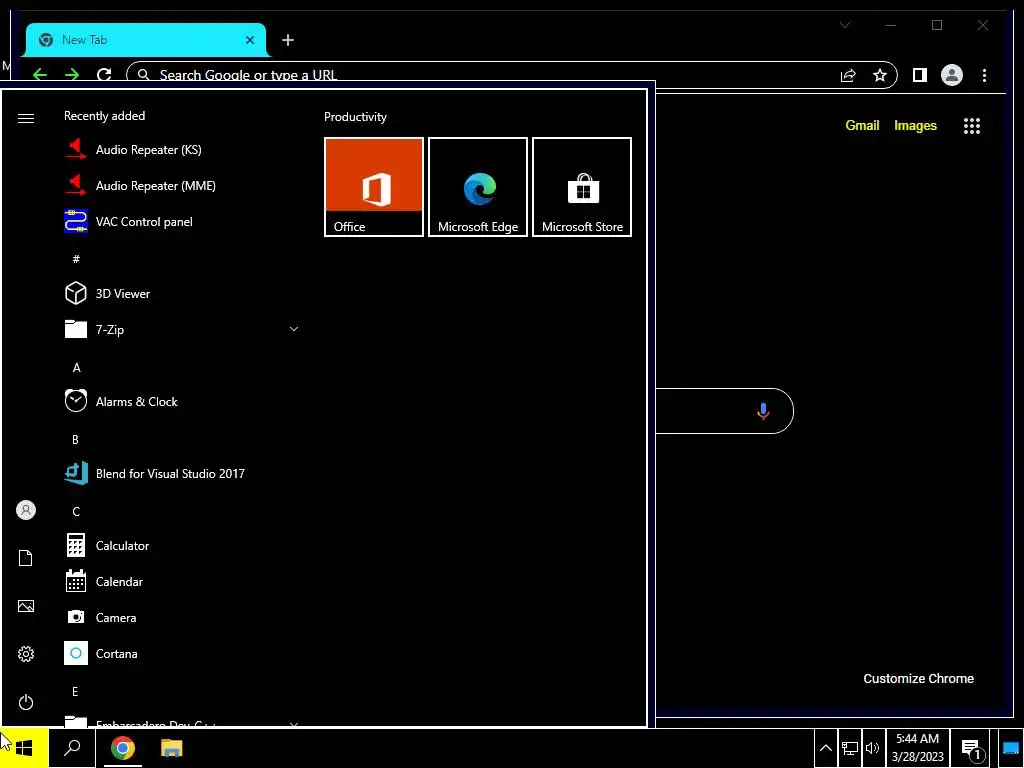Open Gmail link
Screen dimensions: 1024x768
click(x=862, y=125)
